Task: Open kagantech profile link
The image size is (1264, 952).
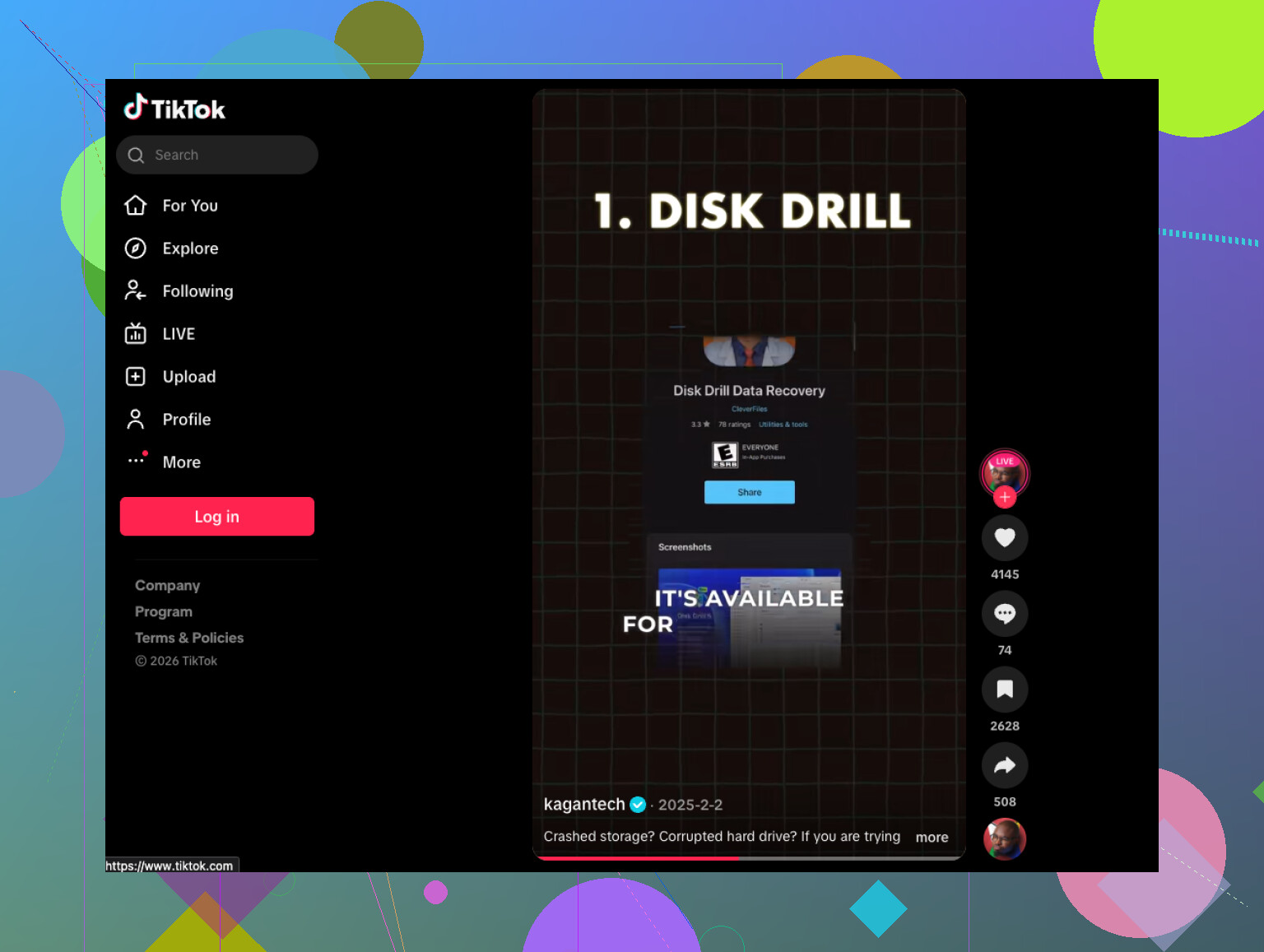Action: [584, 805]
